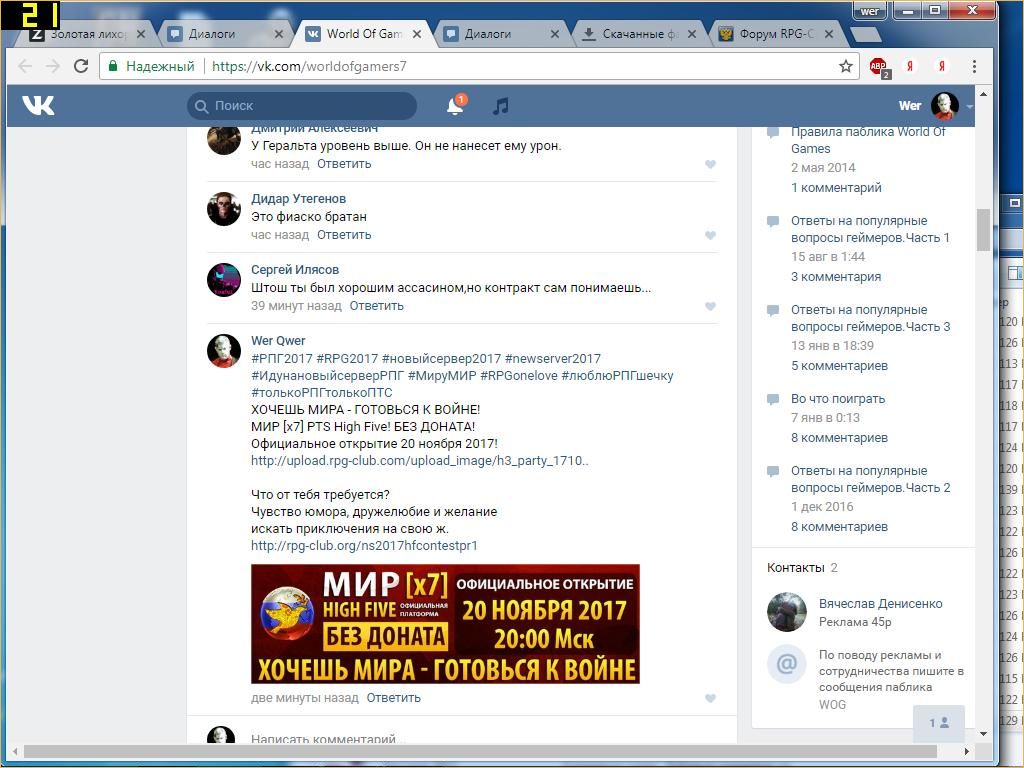Open the 'Дидар Утегенов' profile name link

click(298, 199)
